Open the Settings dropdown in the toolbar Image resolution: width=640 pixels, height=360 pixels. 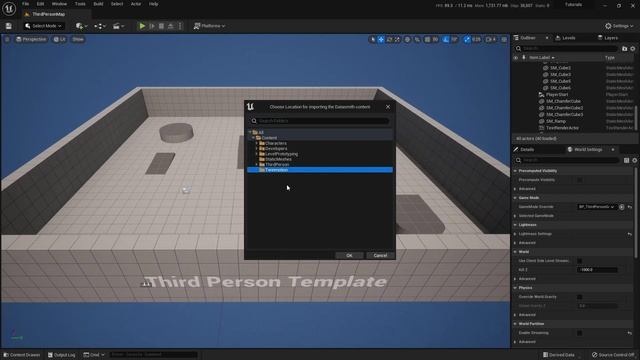tap(619, 26)
